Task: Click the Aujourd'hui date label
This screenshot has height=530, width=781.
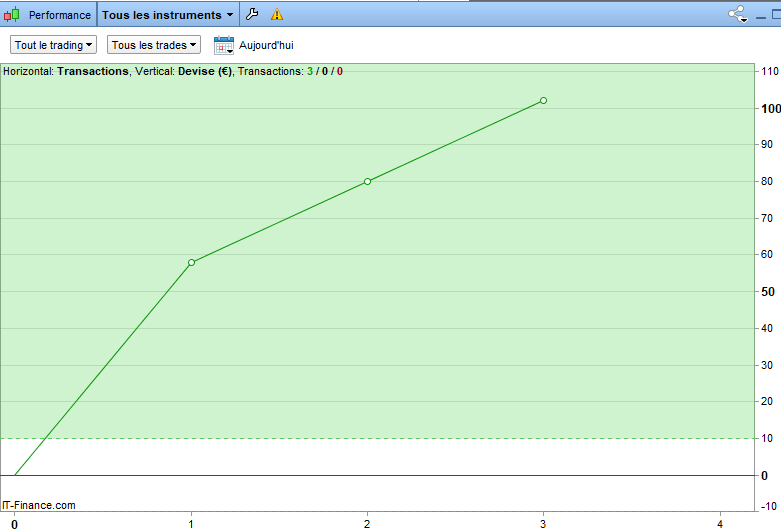Action: coord(266,45)
